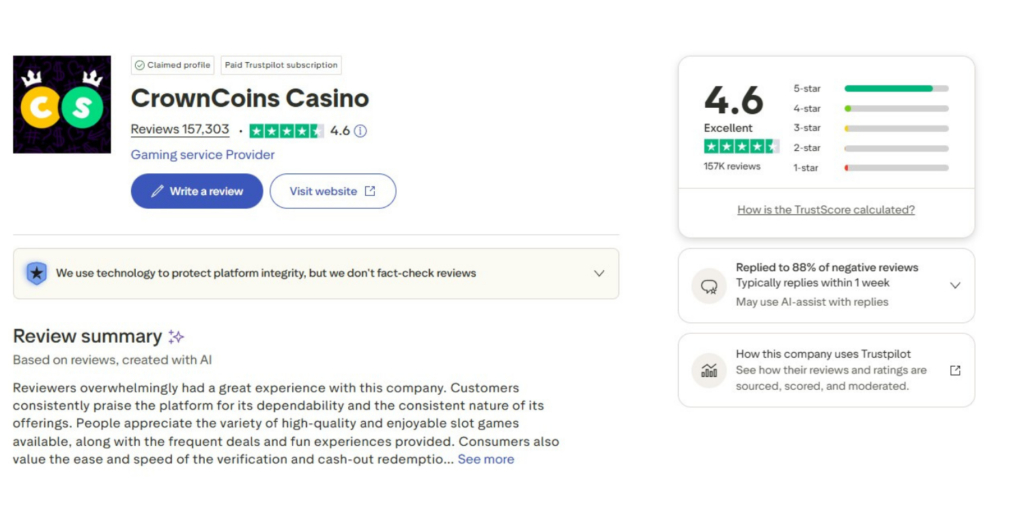1024x512 pixels.
Task: Click the TrustScore info icon beside 4.6
Action: (361, 131)
